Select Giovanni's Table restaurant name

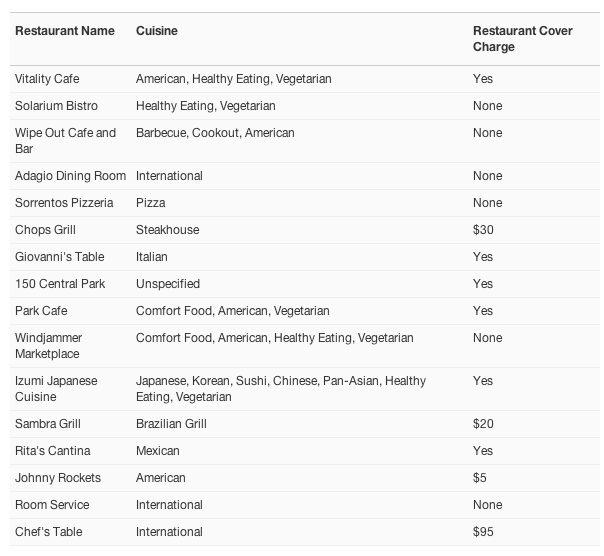point(60,257)
